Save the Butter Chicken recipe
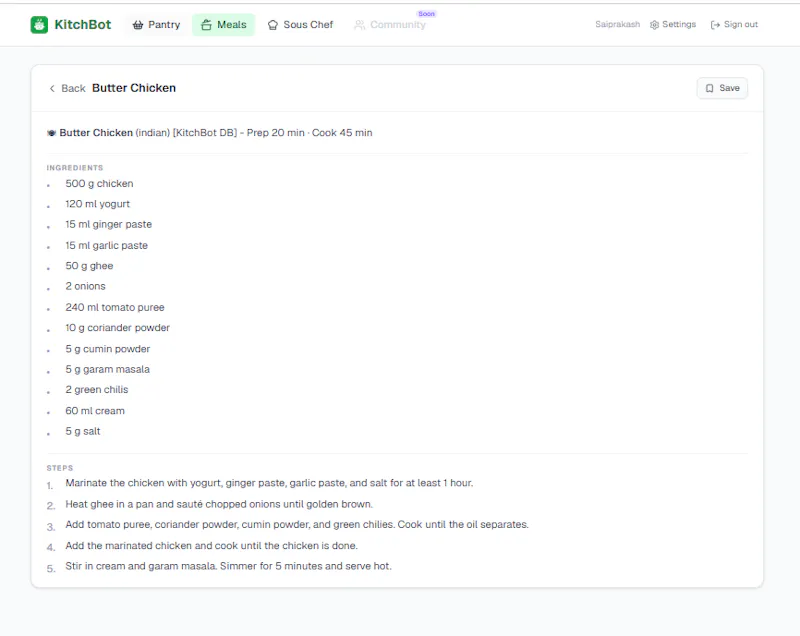This screenshot has width=800, height=636. coord(722,88)
